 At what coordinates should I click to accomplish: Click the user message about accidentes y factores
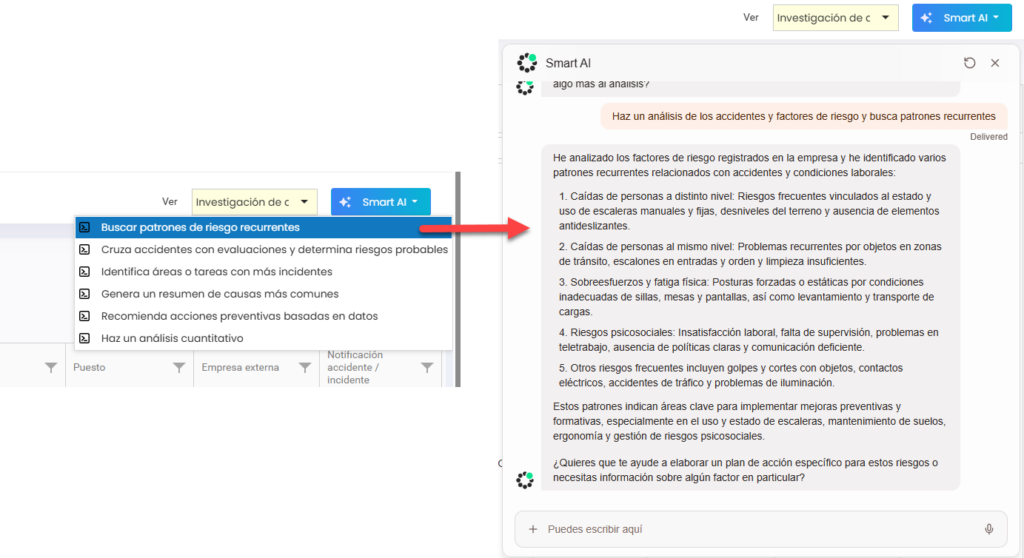coord(803,116)
